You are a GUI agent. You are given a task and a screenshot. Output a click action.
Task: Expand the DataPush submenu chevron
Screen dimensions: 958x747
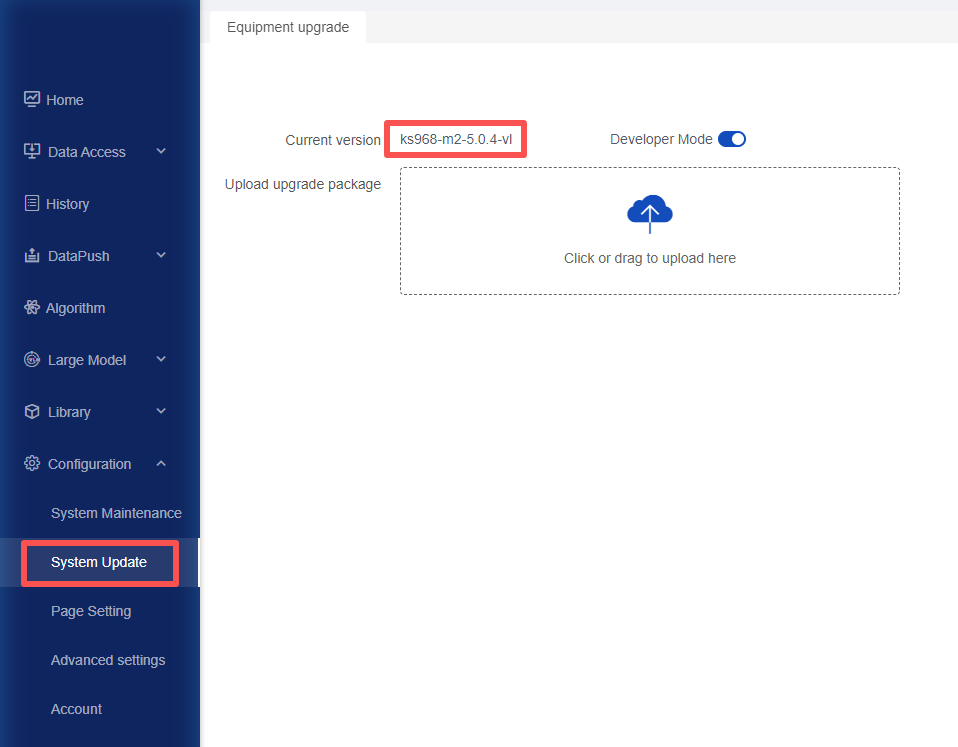(x=161, y=255)
